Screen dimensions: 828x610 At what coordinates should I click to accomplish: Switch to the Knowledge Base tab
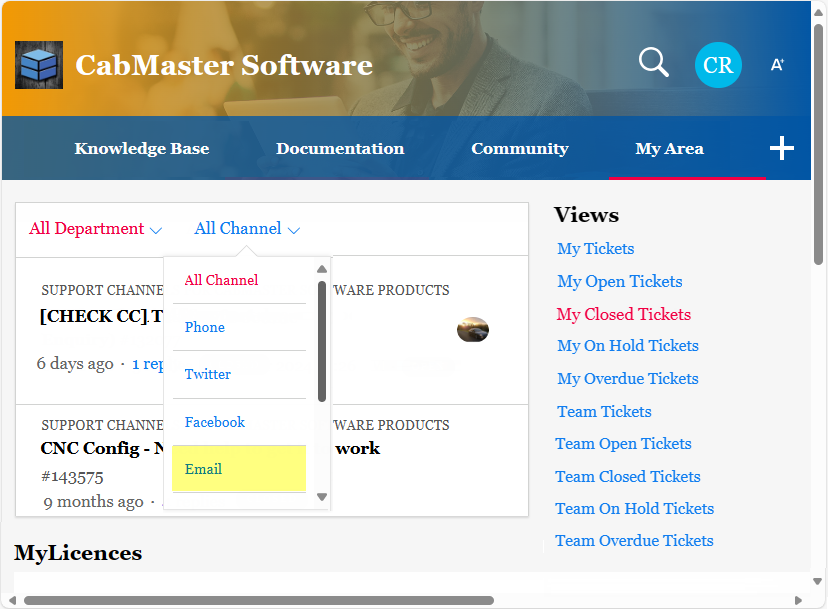click(142, 149)
